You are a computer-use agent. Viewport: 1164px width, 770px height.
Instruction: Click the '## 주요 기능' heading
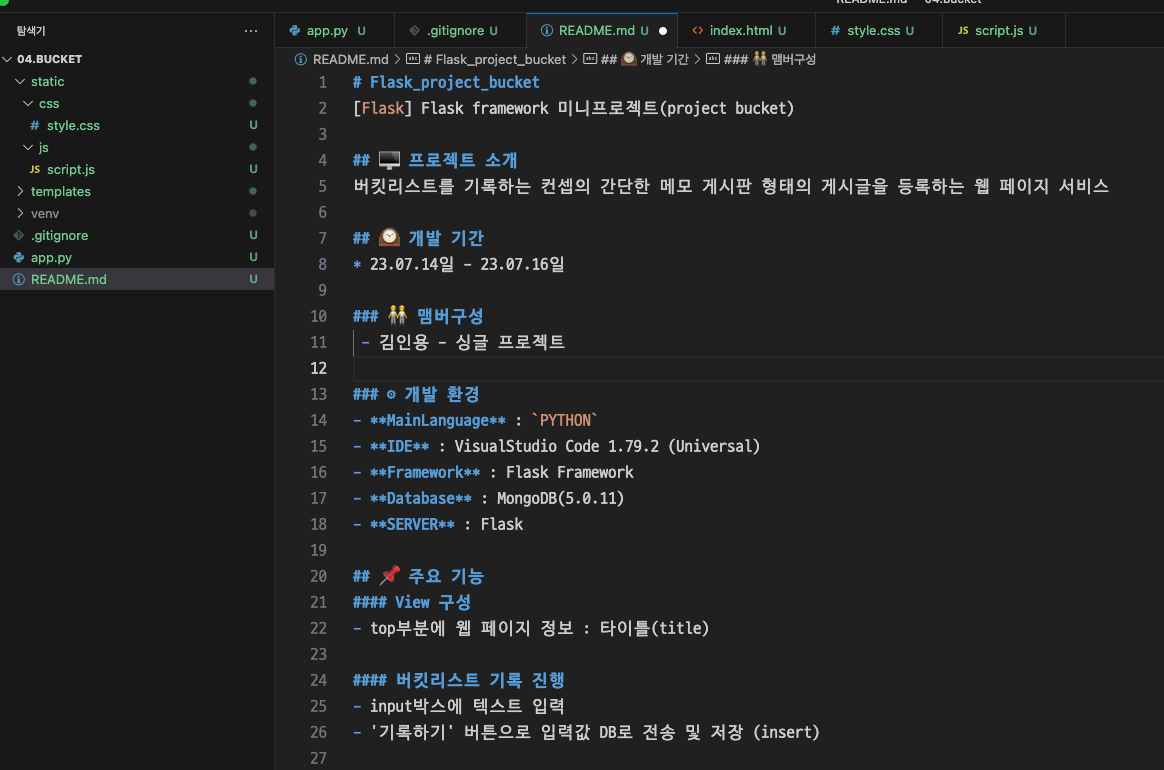418,576
